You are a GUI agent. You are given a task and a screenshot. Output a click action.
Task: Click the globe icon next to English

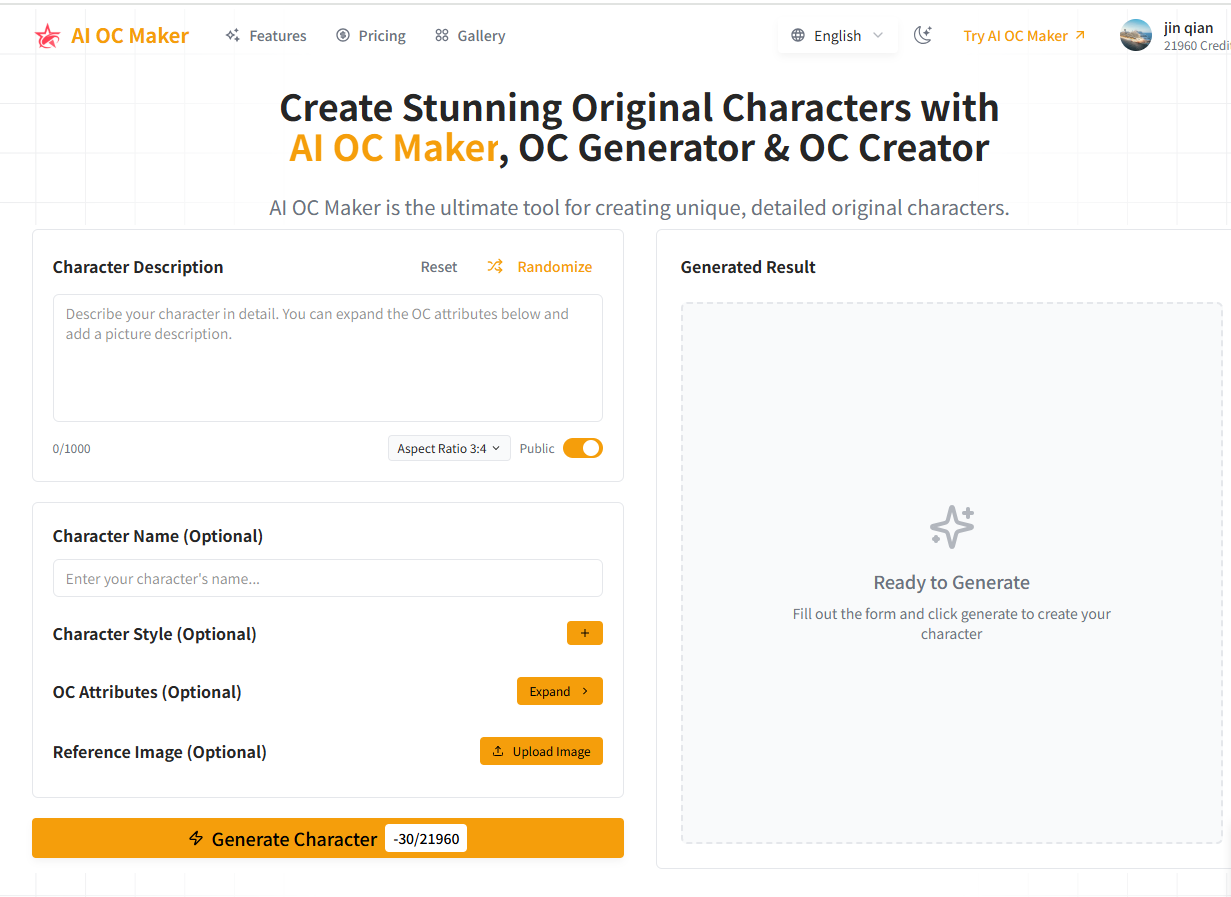point(798,35)
